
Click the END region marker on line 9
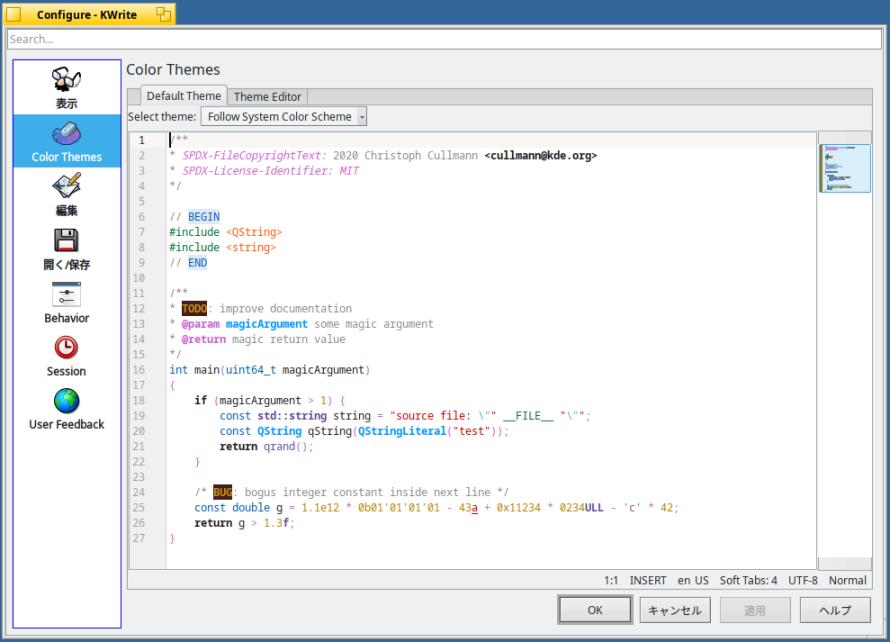point(198,262)
